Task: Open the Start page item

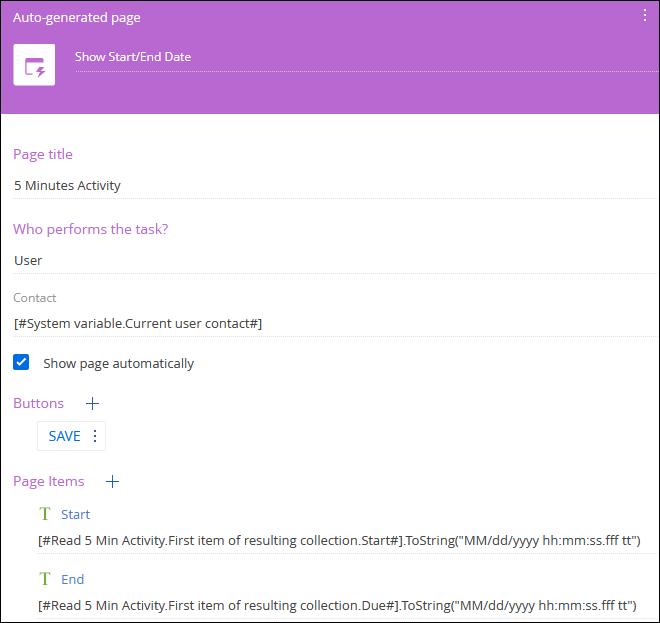Action: 75,514
